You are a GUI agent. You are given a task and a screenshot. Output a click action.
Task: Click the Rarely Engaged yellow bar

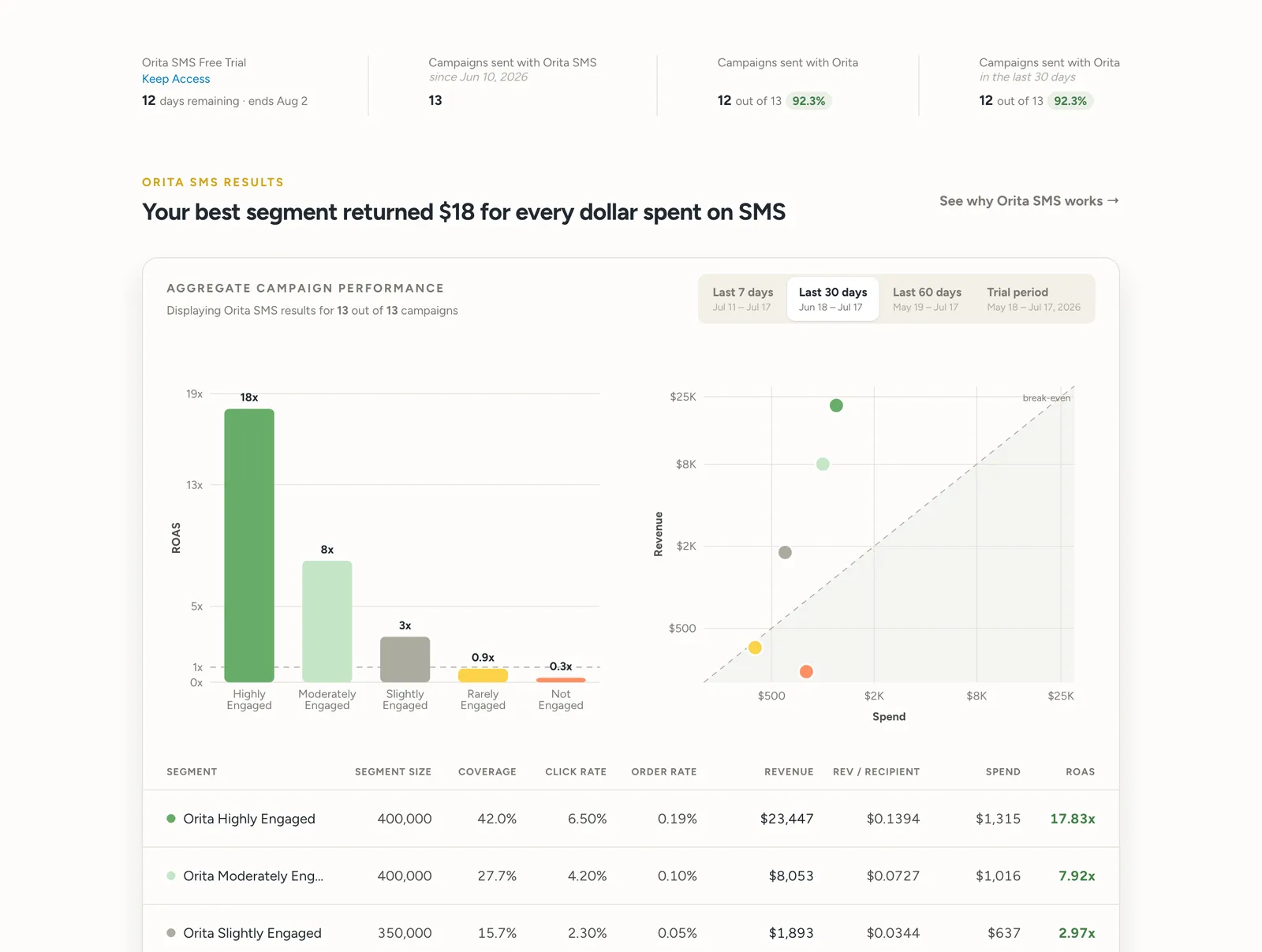(483, 675)
